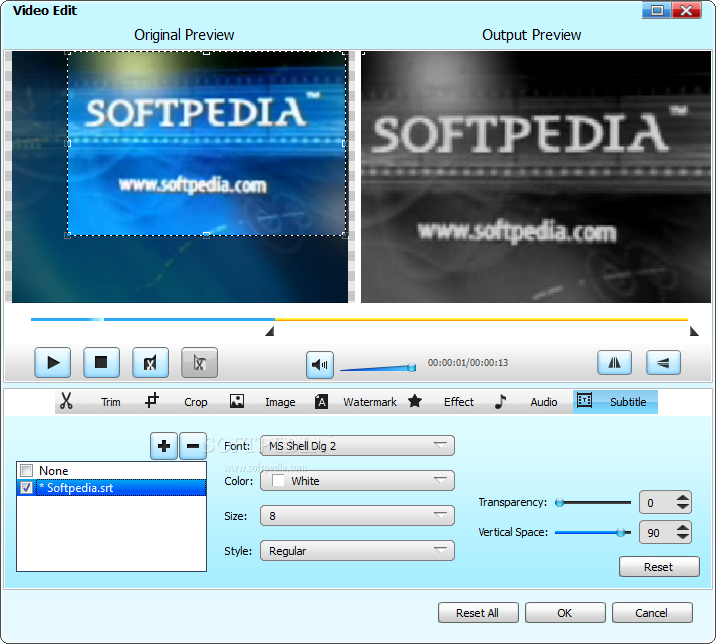
Task: Adjust the Transparency slider handle
Action: [559, 503]
